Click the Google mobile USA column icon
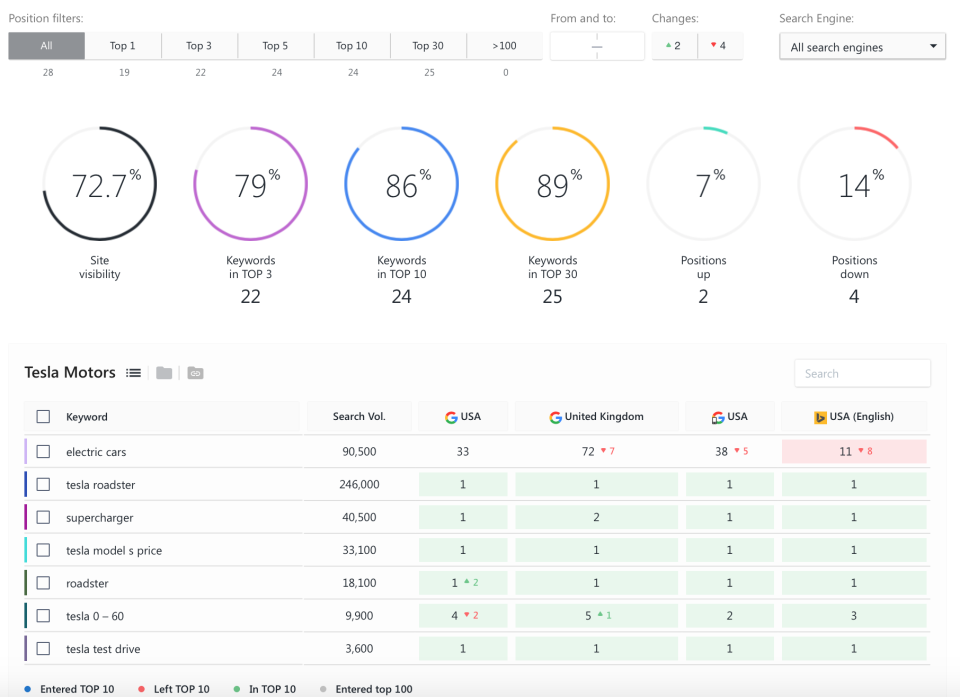 click(716, 417)
